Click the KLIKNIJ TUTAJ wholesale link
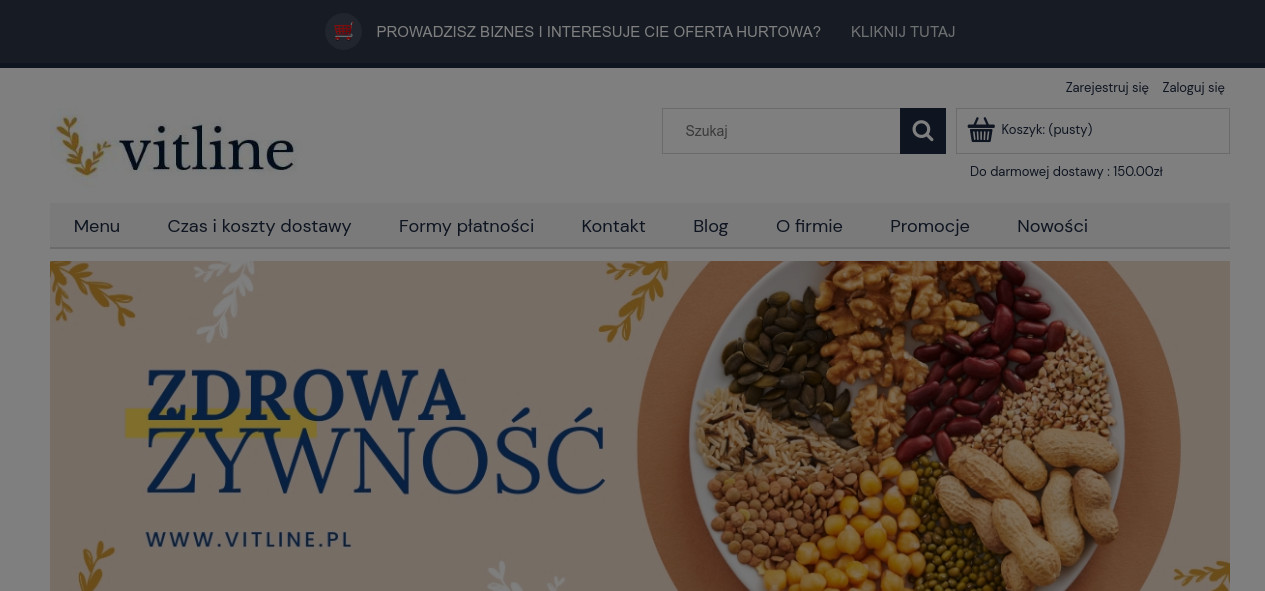The image size is (1265, 591). click(903, 32)
